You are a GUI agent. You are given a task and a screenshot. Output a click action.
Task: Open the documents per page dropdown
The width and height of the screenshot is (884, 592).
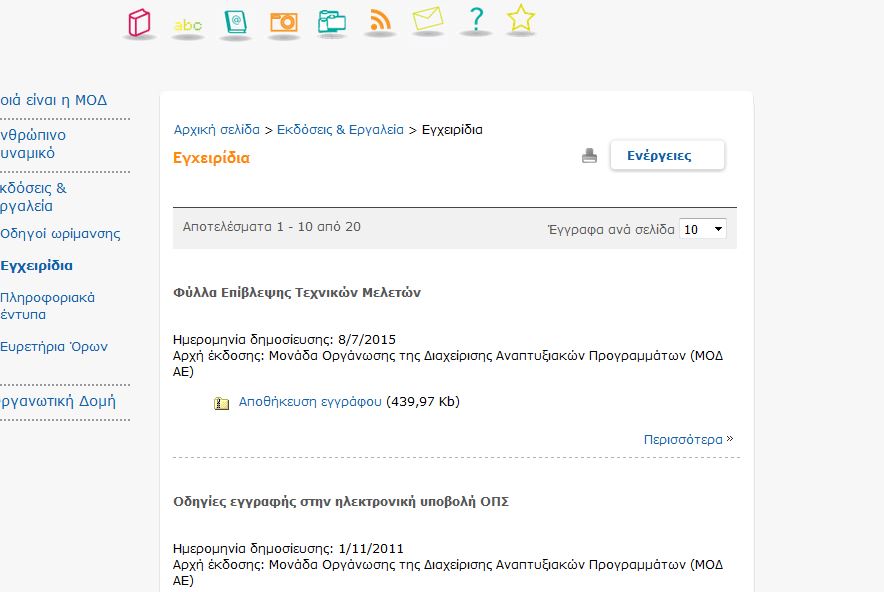click(x=701, y=229)
